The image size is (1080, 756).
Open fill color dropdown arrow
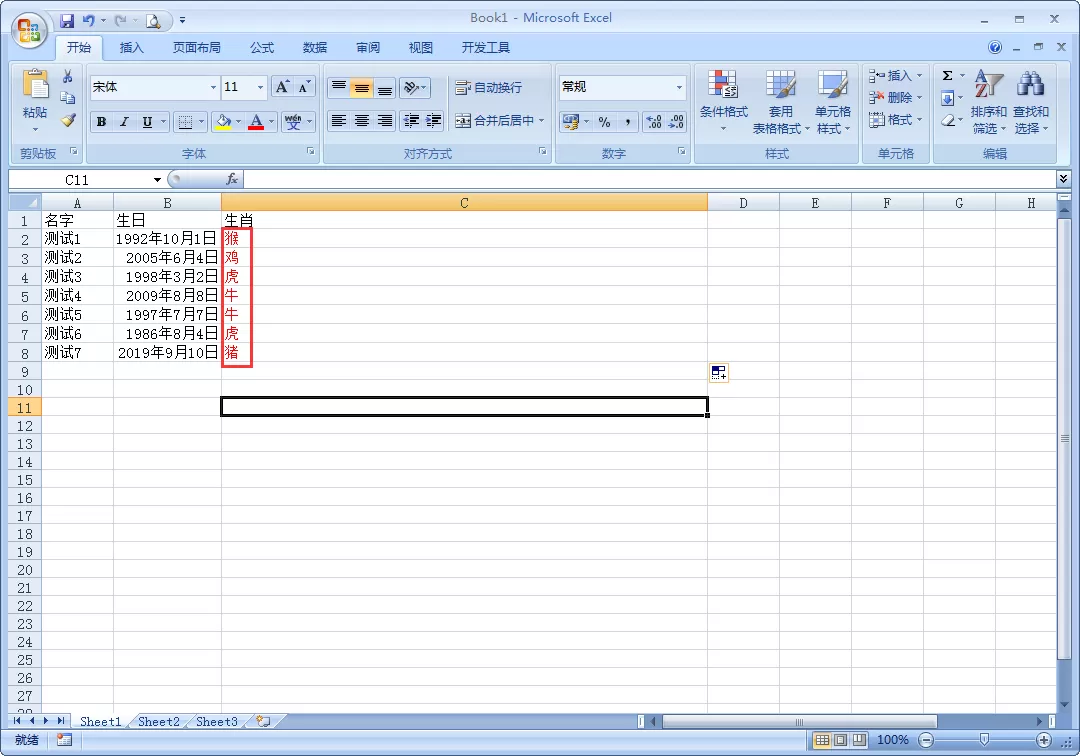pyautogui.click(x=239, y=122)
